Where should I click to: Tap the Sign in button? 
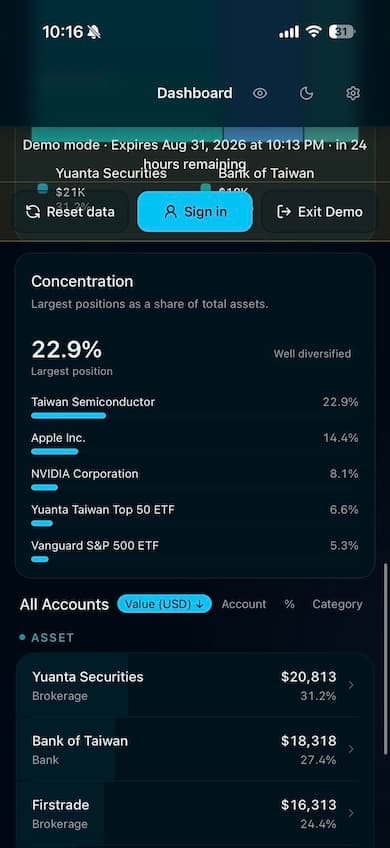pyautogui.click(x=195, y=211)
